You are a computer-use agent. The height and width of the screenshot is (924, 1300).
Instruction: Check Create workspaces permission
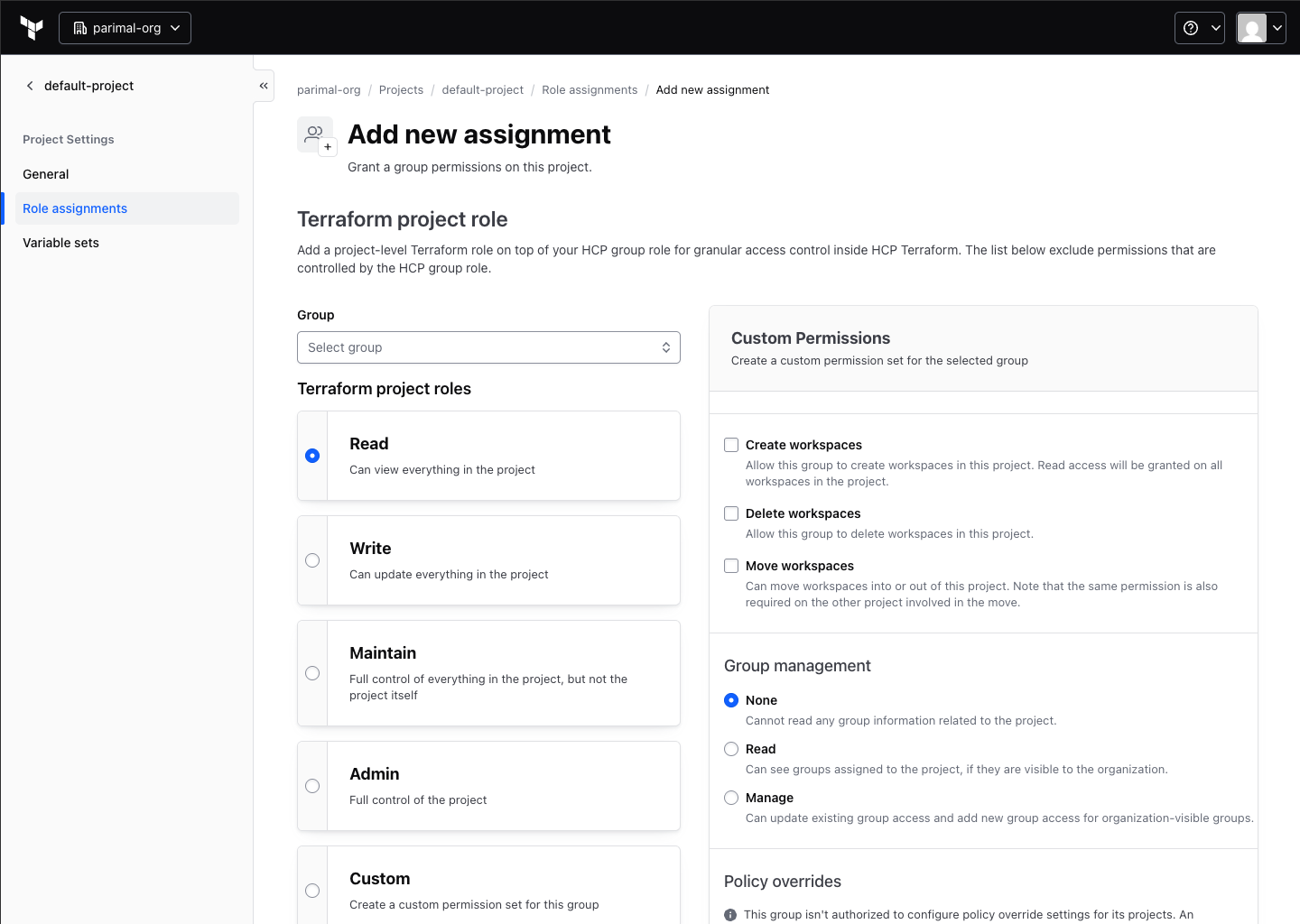pyautogui.click(x=731, y=445)
